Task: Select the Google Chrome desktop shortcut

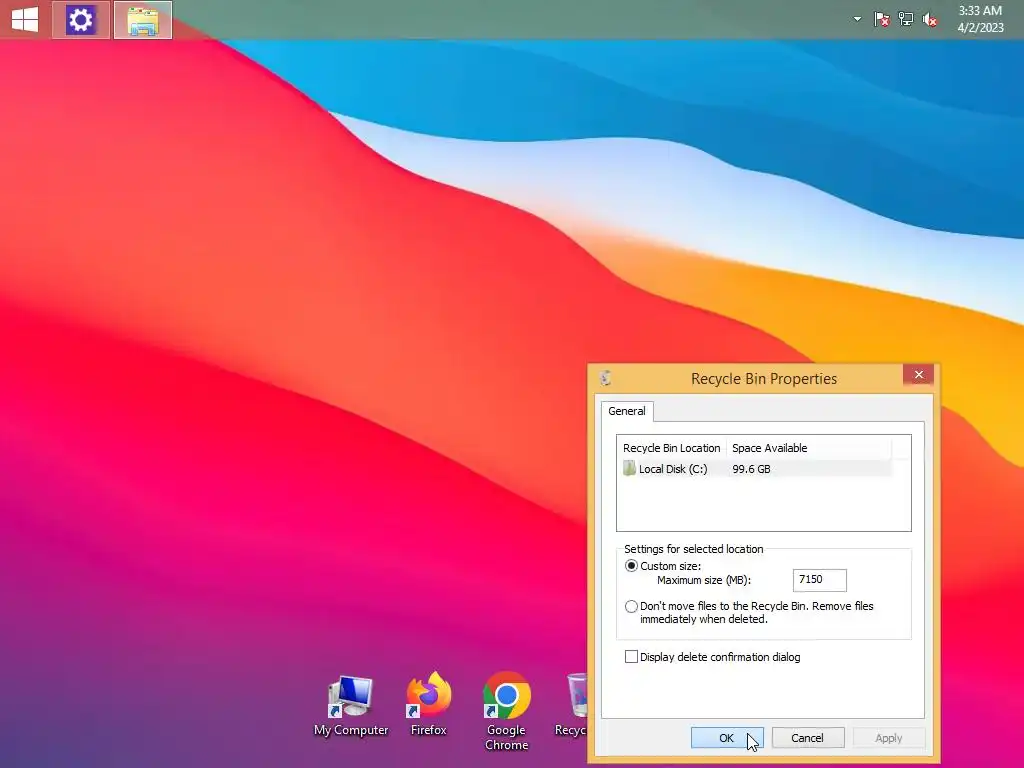Action: coord(506,712)
